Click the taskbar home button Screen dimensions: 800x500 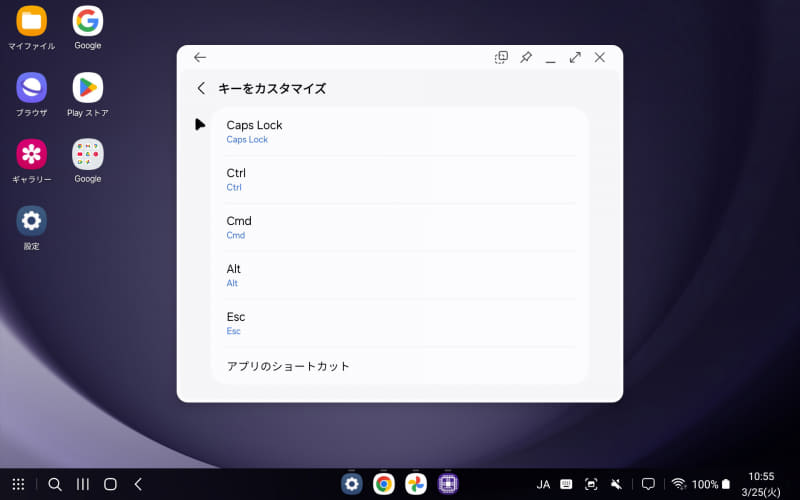tap(110, 484)
